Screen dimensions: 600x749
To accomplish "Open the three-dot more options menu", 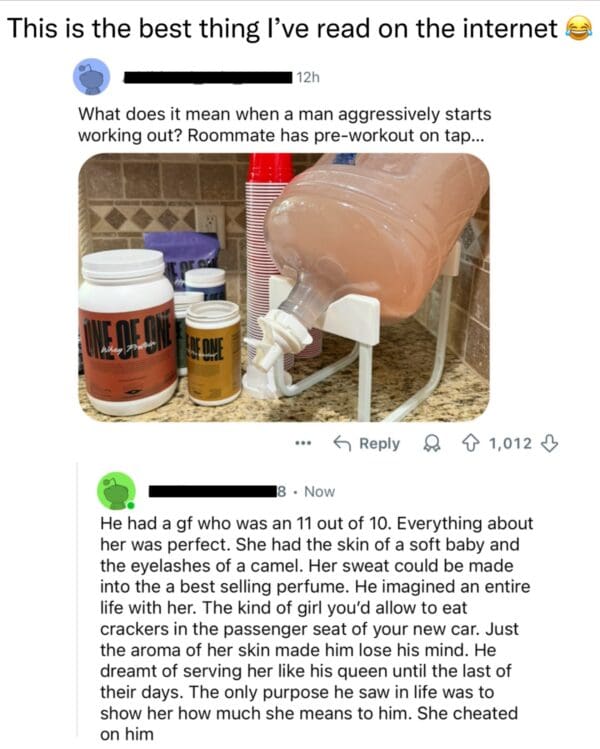I will [x=302, y=443].
